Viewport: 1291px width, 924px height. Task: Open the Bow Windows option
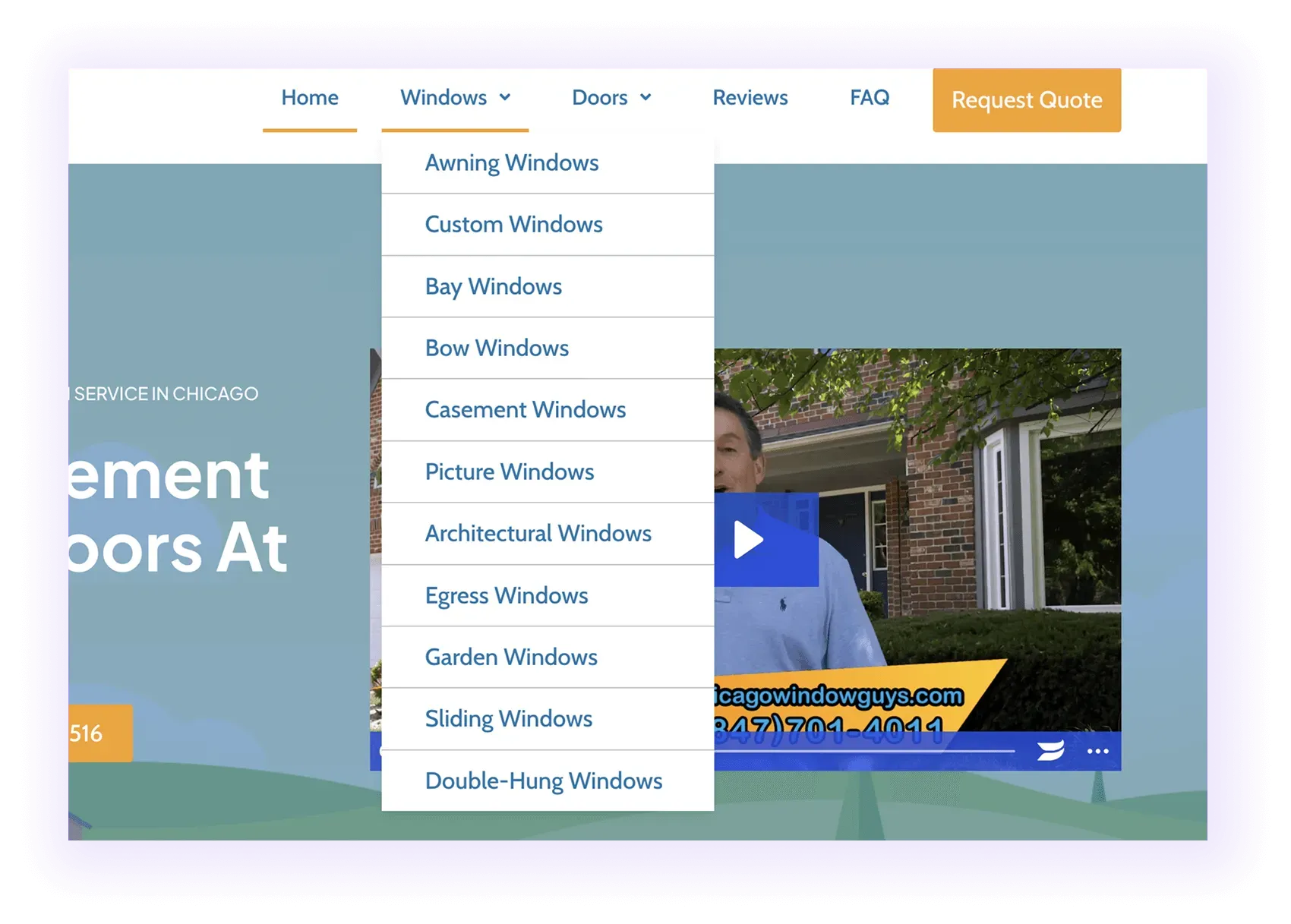[548, 348]
